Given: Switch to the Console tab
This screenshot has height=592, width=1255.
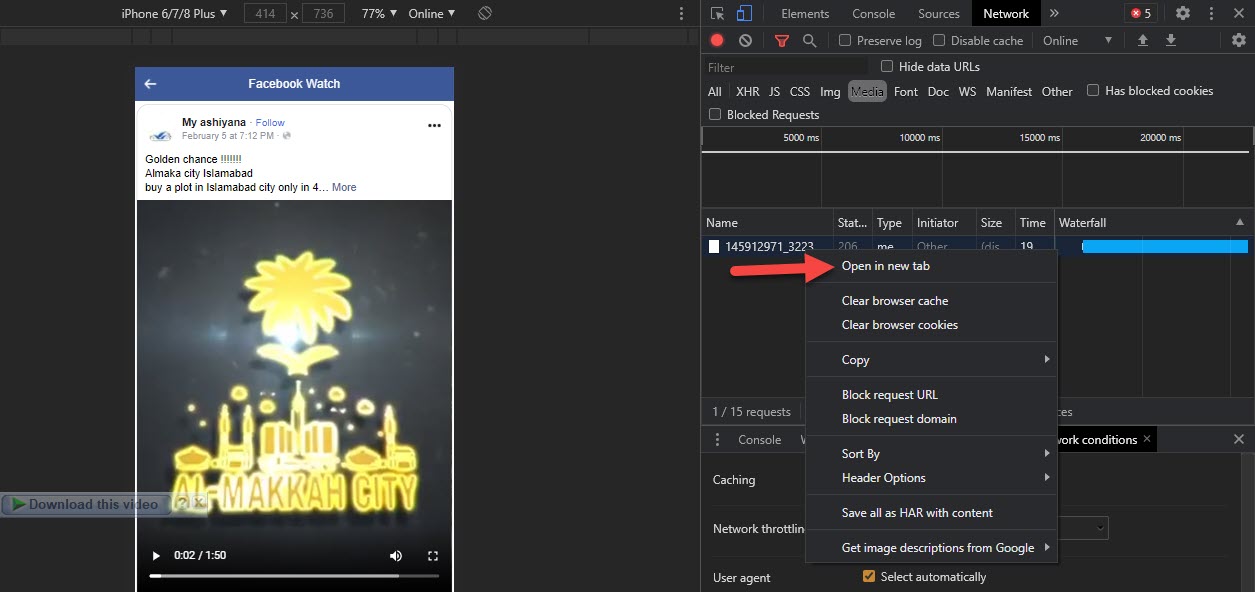Looking at the screenshot, I should click(873, 14).
